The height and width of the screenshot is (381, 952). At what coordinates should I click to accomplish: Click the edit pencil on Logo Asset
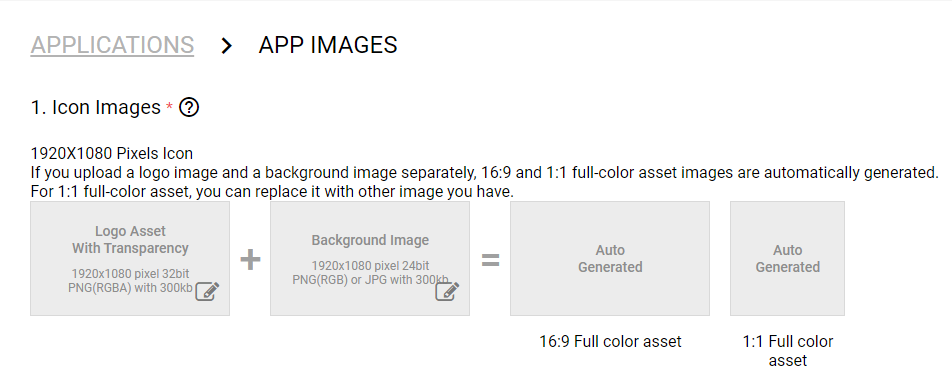pyautogui.click(x=208, y=291)
